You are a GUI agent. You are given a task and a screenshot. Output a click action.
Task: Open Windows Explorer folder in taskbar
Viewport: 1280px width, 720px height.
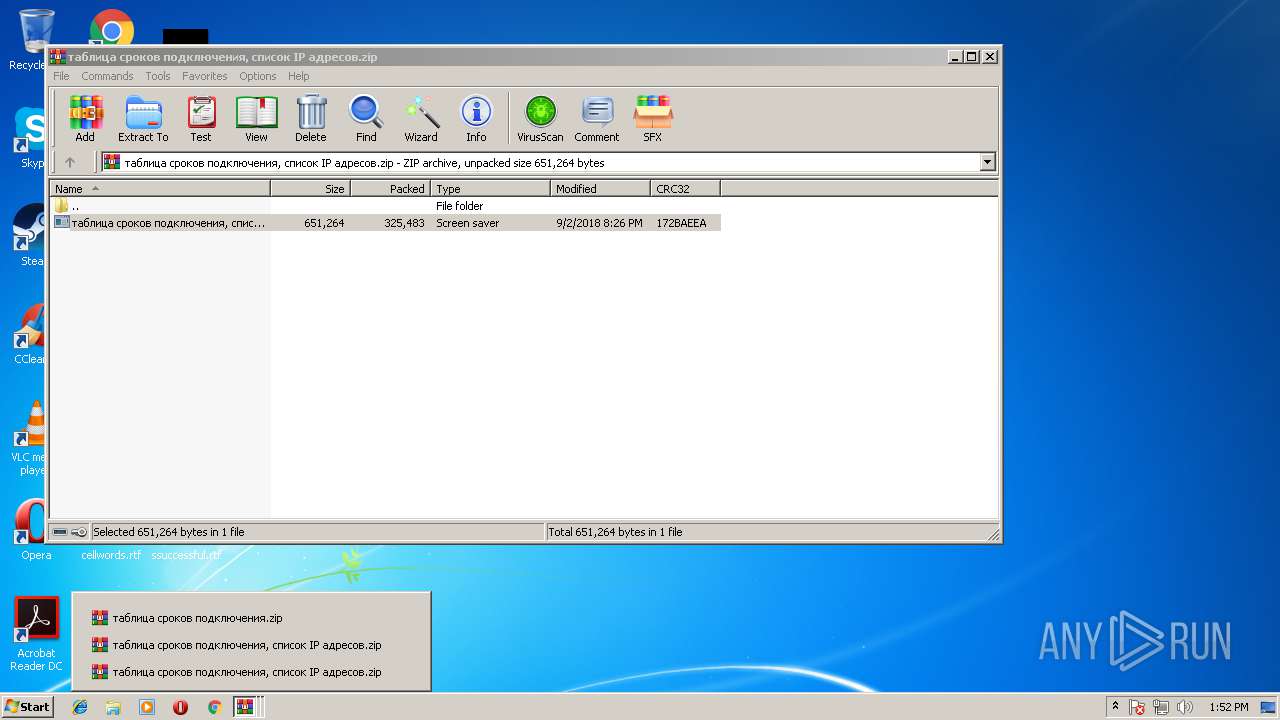coord(113,707)
